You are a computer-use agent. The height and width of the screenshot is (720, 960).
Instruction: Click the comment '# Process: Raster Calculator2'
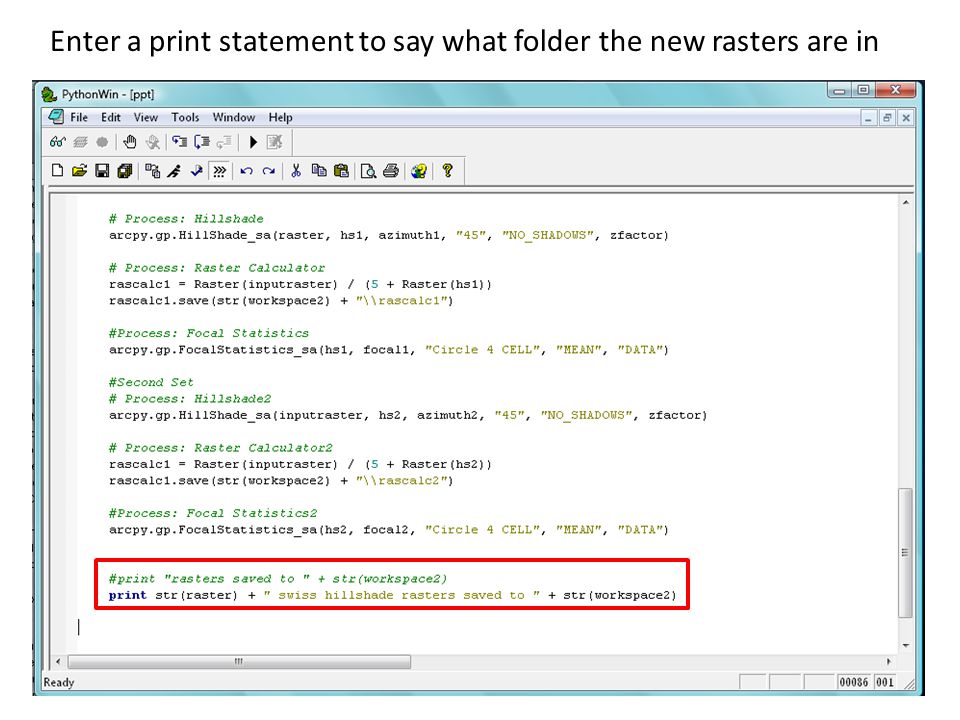220,448
